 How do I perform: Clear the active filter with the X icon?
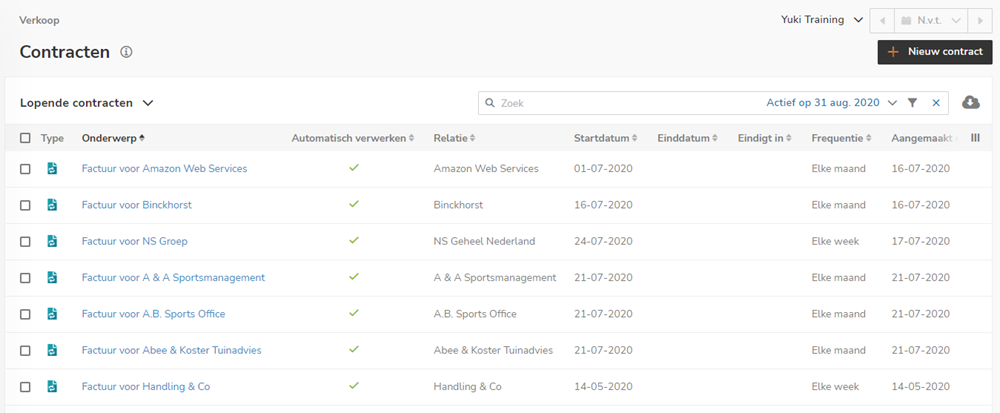[936, 103]
